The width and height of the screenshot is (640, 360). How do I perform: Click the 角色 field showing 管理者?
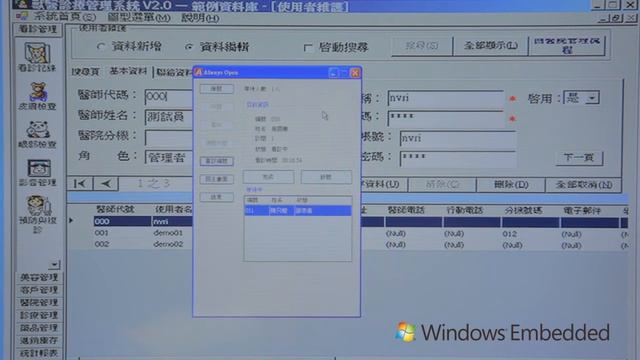[x=168, y=157]
